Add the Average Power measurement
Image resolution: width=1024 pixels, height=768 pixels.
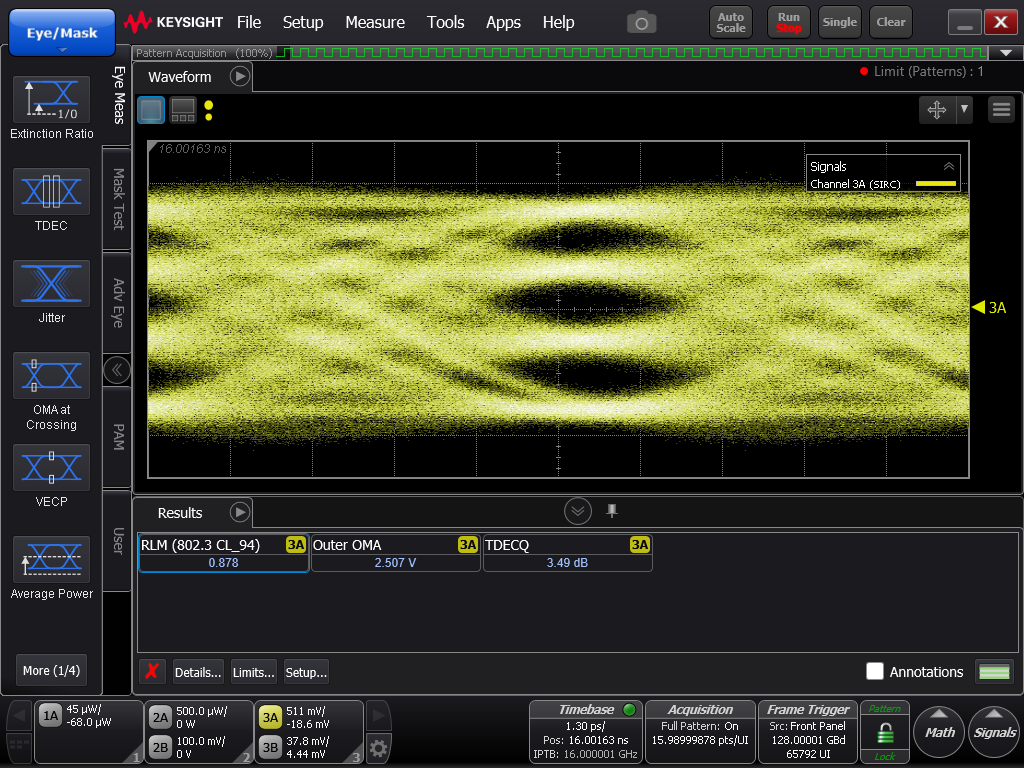[x=51, y=559]
